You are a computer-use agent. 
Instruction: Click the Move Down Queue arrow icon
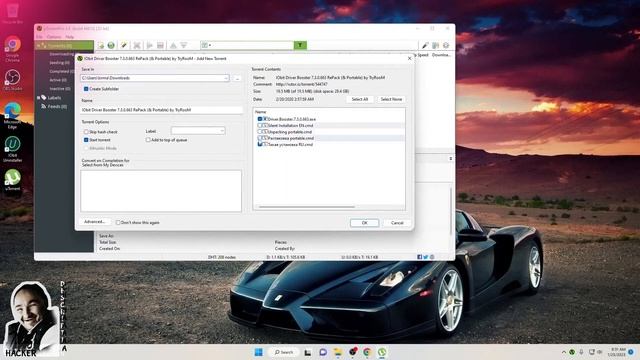(x=184, y=45)
